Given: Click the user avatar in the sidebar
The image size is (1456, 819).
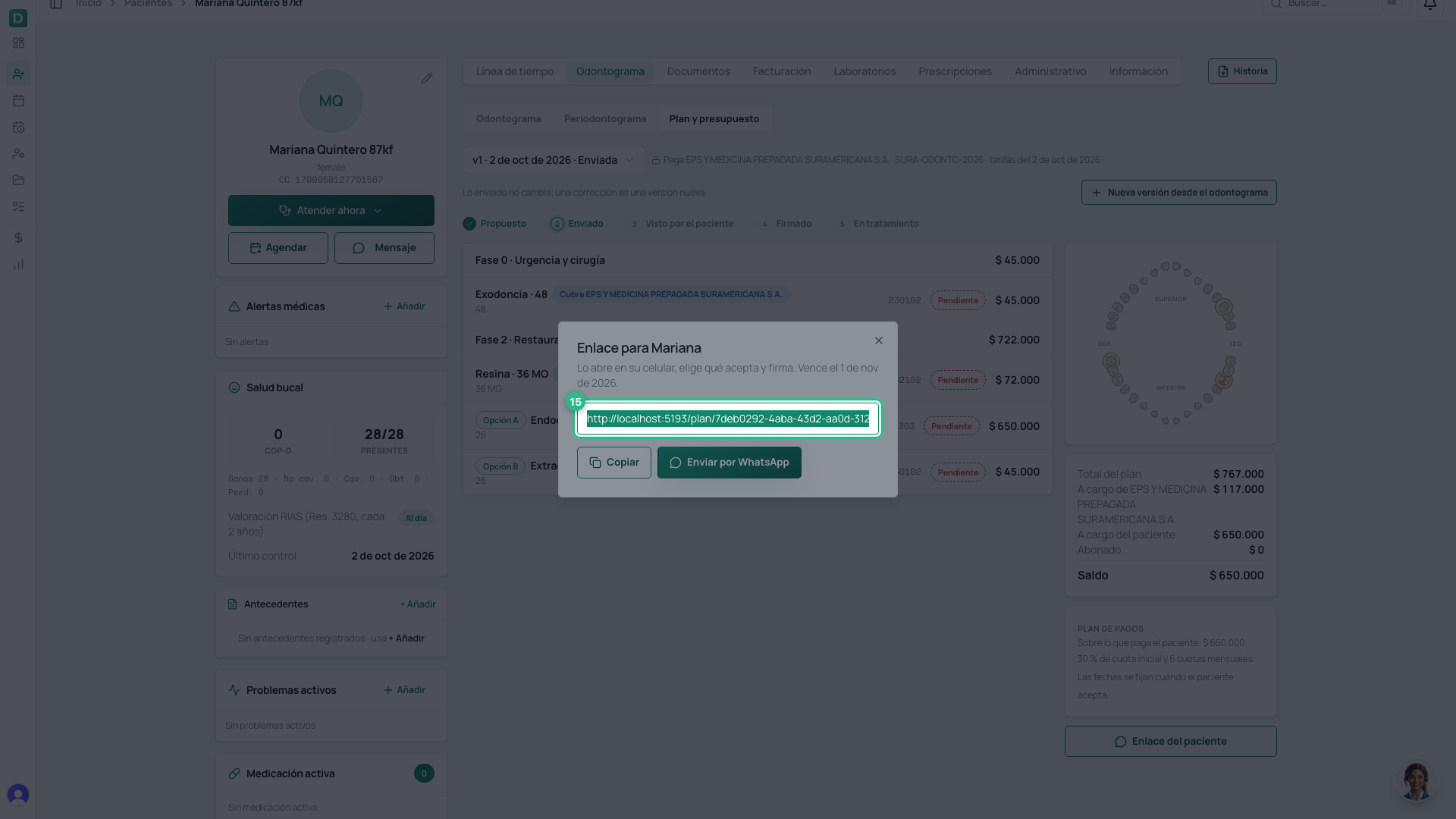Looking at the screenshot, I should coord(18,794).
